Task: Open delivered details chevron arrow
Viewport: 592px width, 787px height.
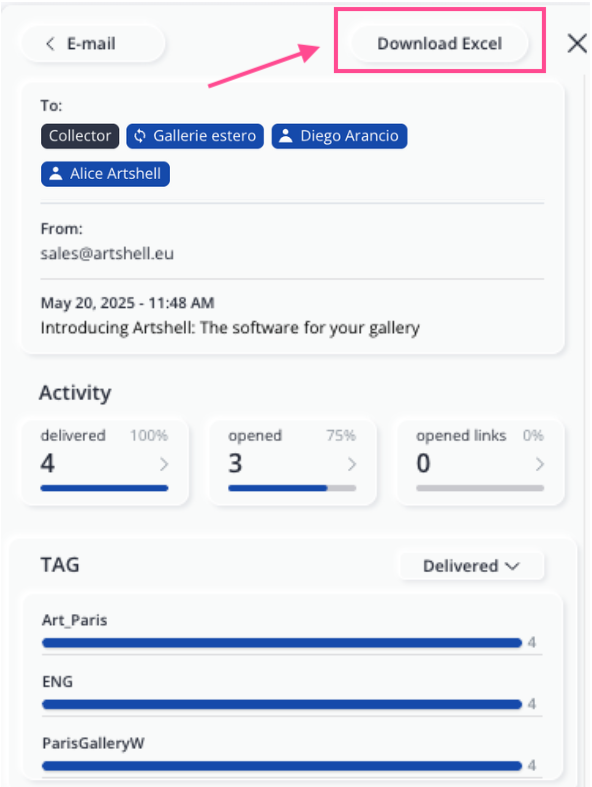Action: point(164,464)
